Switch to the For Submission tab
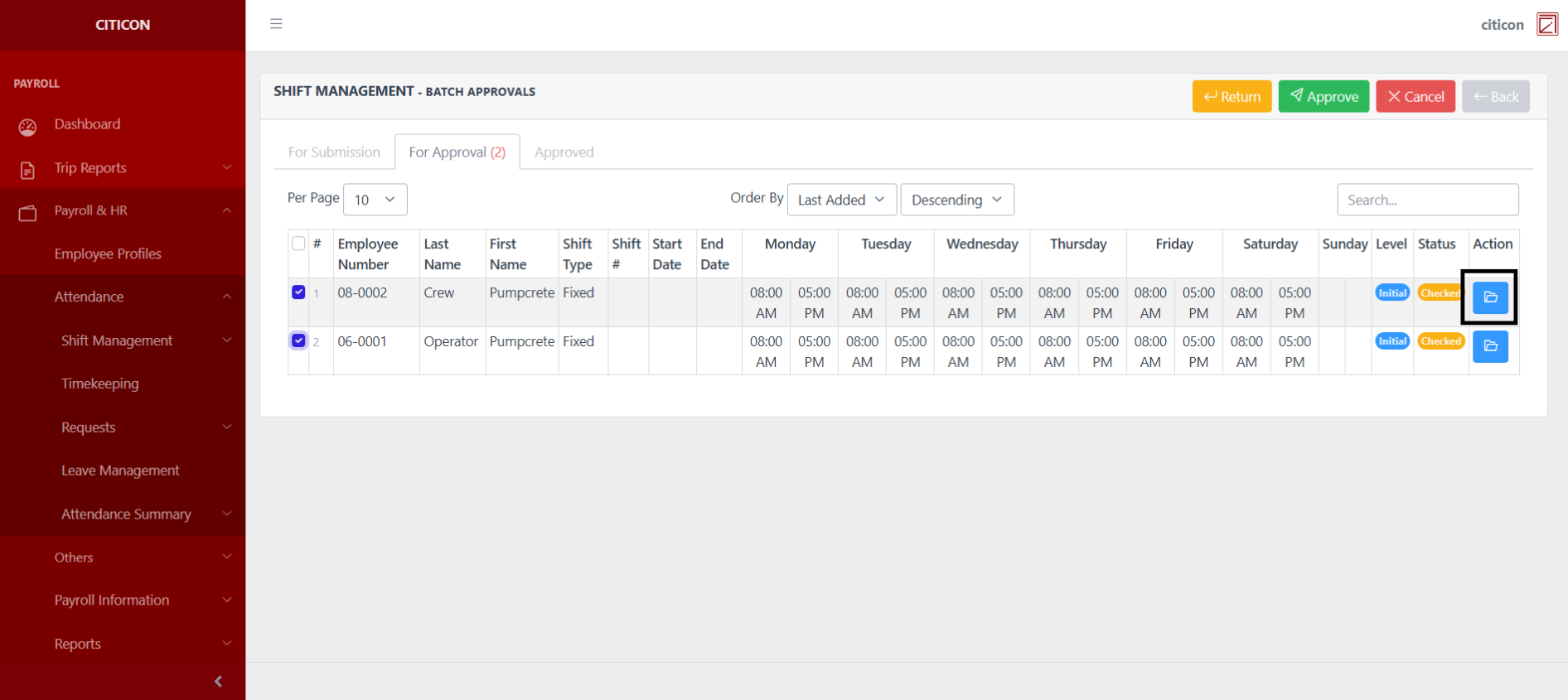 pyautogui.click(x=334, y=152)
